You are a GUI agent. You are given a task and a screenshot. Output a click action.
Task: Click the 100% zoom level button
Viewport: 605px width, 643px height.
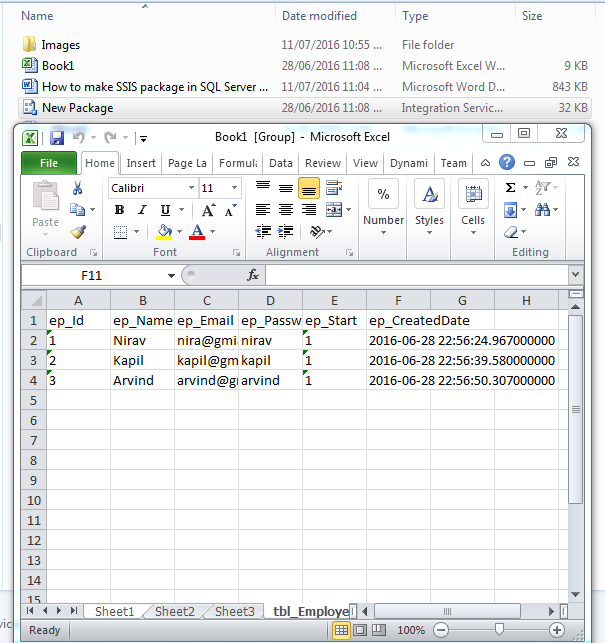[411, 630]
